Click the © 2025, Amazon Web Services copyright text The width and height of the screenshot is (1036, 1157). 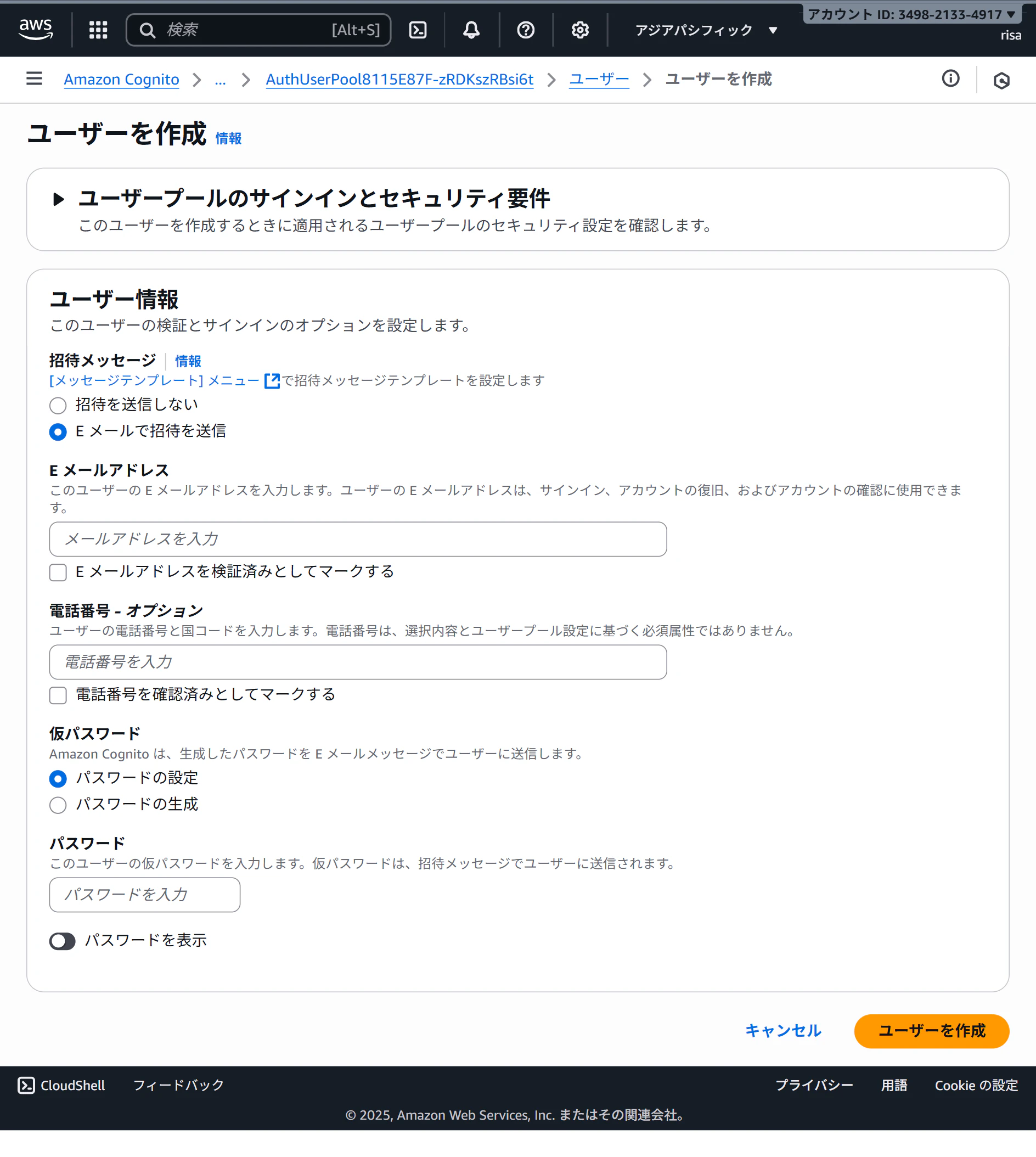click(x=515, y=1115)
